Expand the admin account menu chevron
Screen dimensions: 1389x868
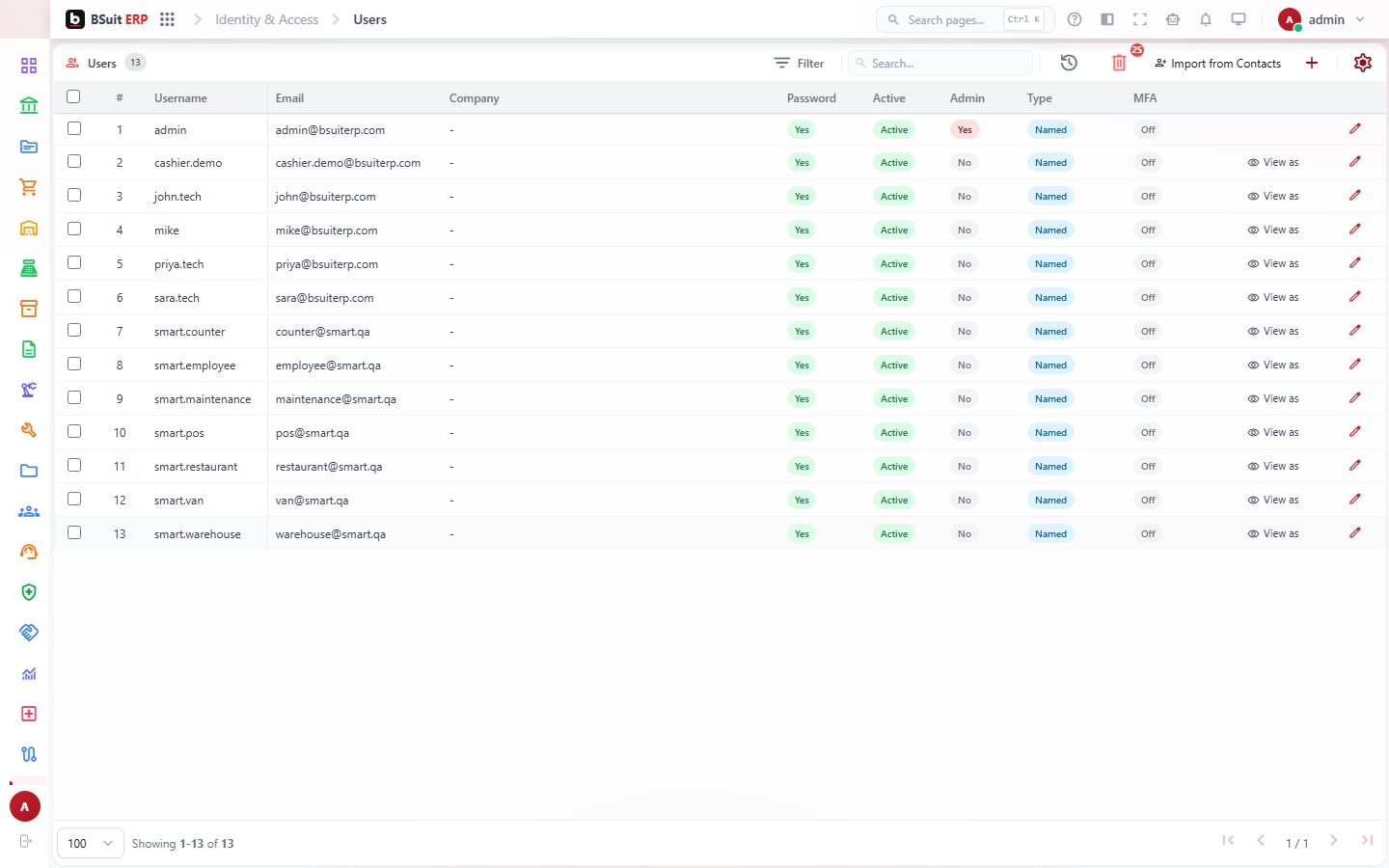click(x=1360, y=19)
